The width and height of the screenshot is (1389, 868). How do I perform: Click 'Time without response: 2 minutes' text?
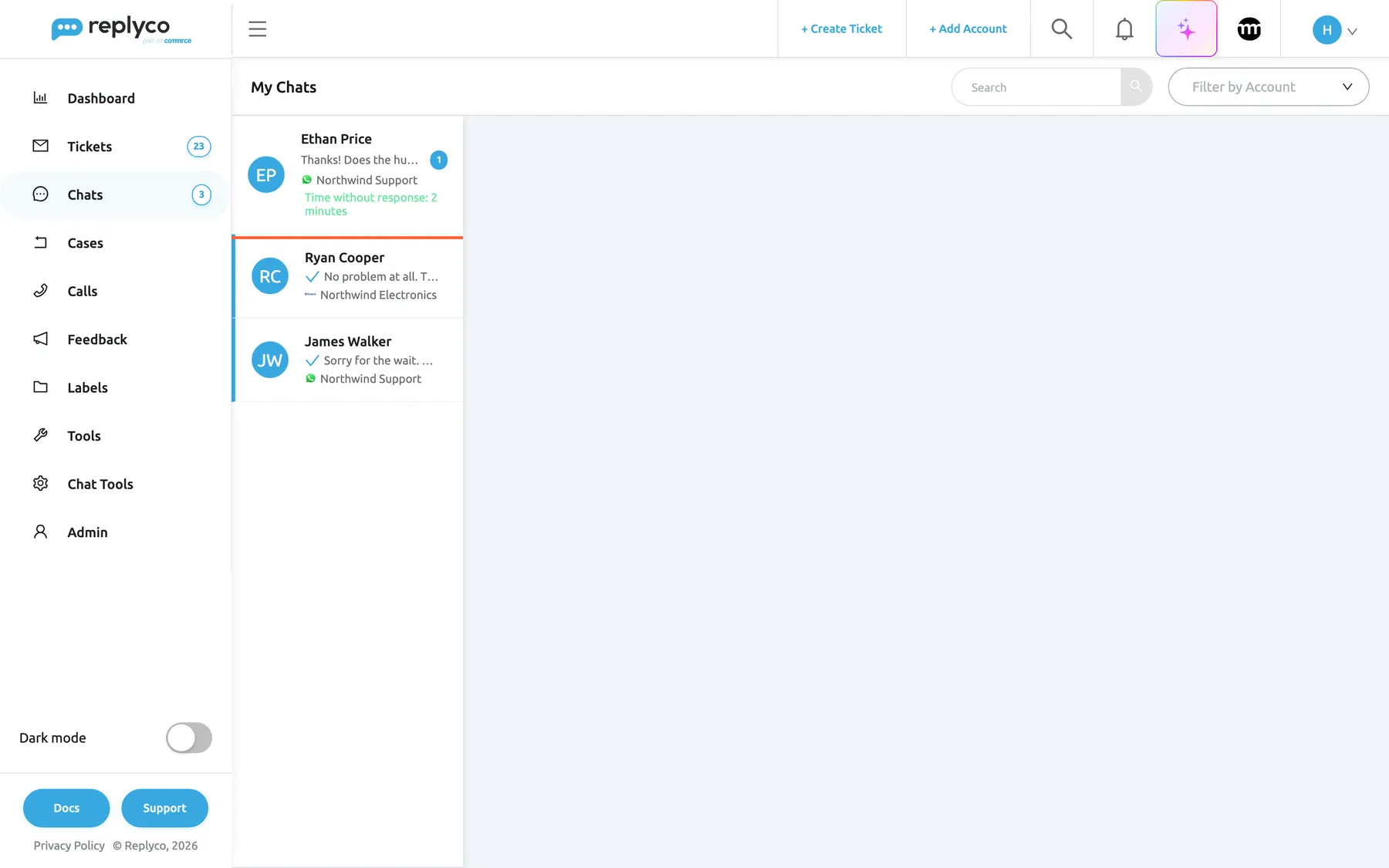pos(371,204)
